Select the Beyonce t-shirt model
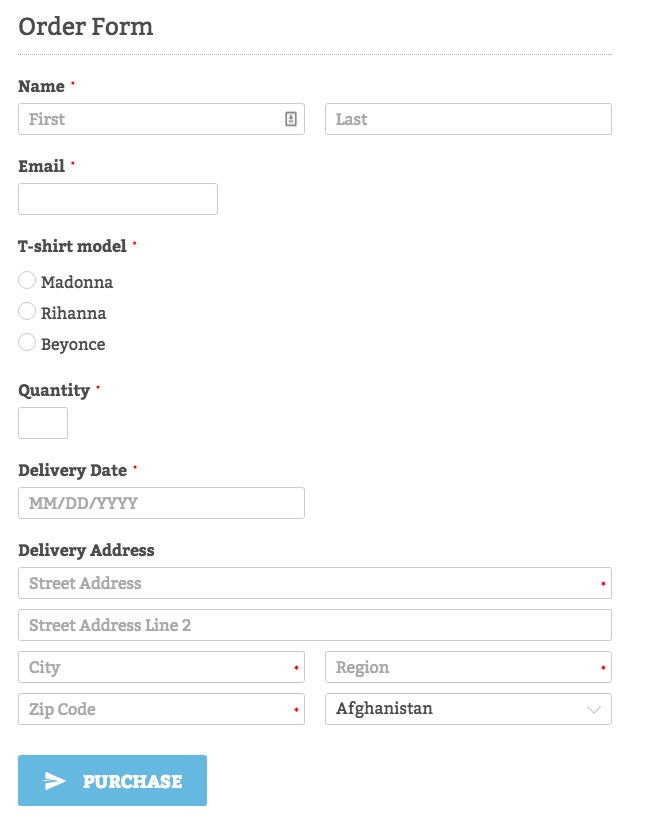This screenshot has width=663, height=816. pos(27,343)
